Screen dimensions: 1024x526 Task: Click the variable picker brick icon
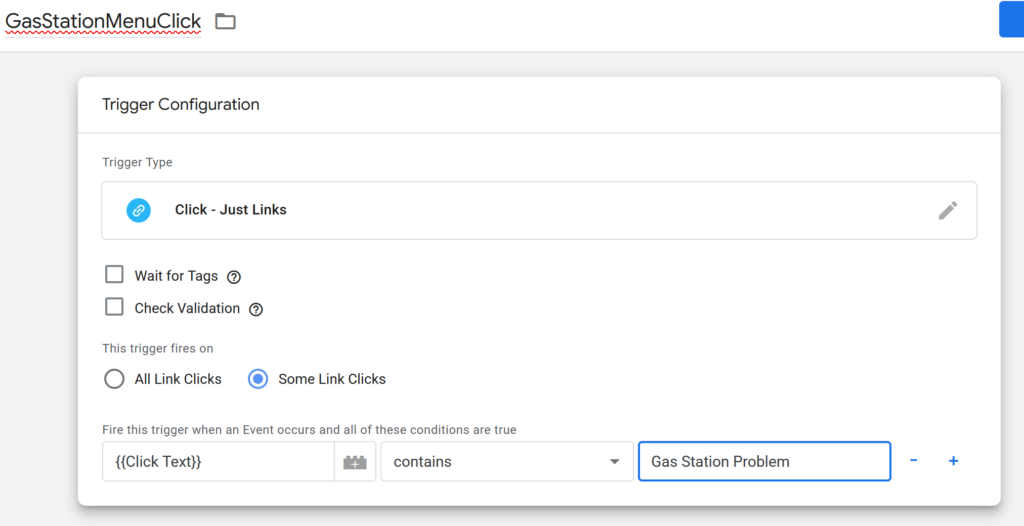coord(355,462)
